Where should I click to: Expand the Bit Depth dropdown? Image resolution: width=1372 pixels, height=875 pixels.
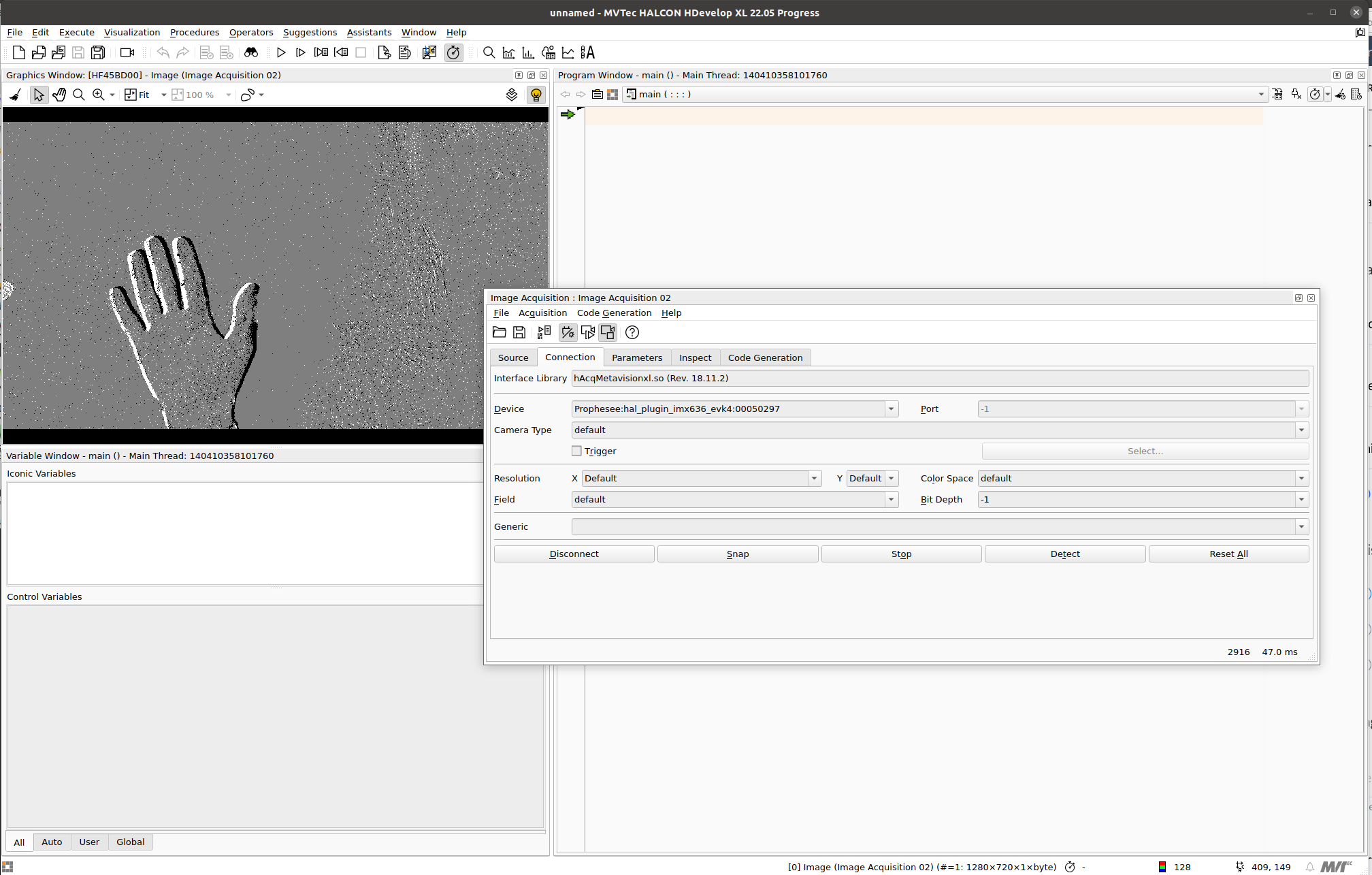coord(1301,499)
